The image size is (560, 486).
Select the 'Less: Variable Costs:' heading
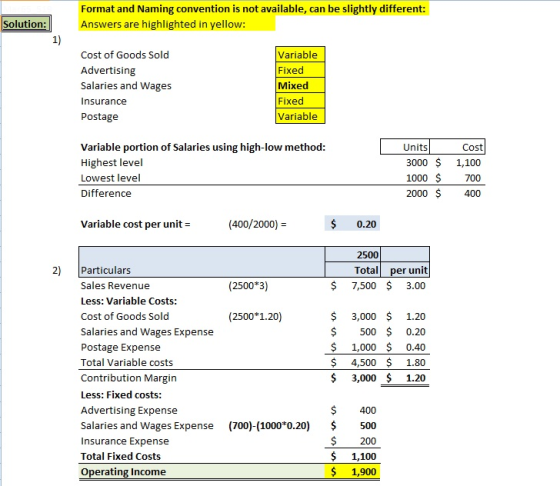click(129, 301)
